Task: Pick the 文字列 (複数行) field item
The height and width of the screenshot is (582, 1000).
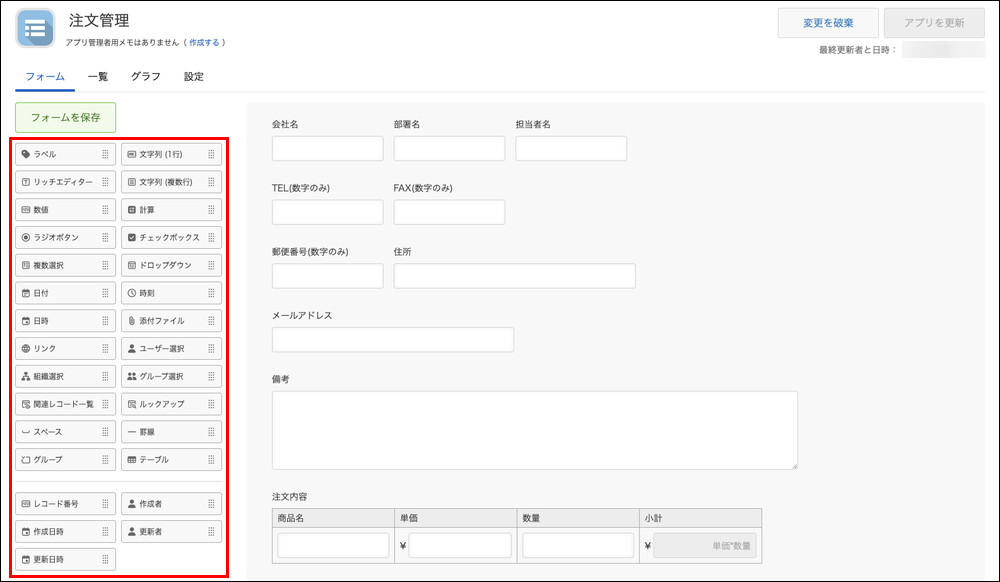Action: (172, 182)
